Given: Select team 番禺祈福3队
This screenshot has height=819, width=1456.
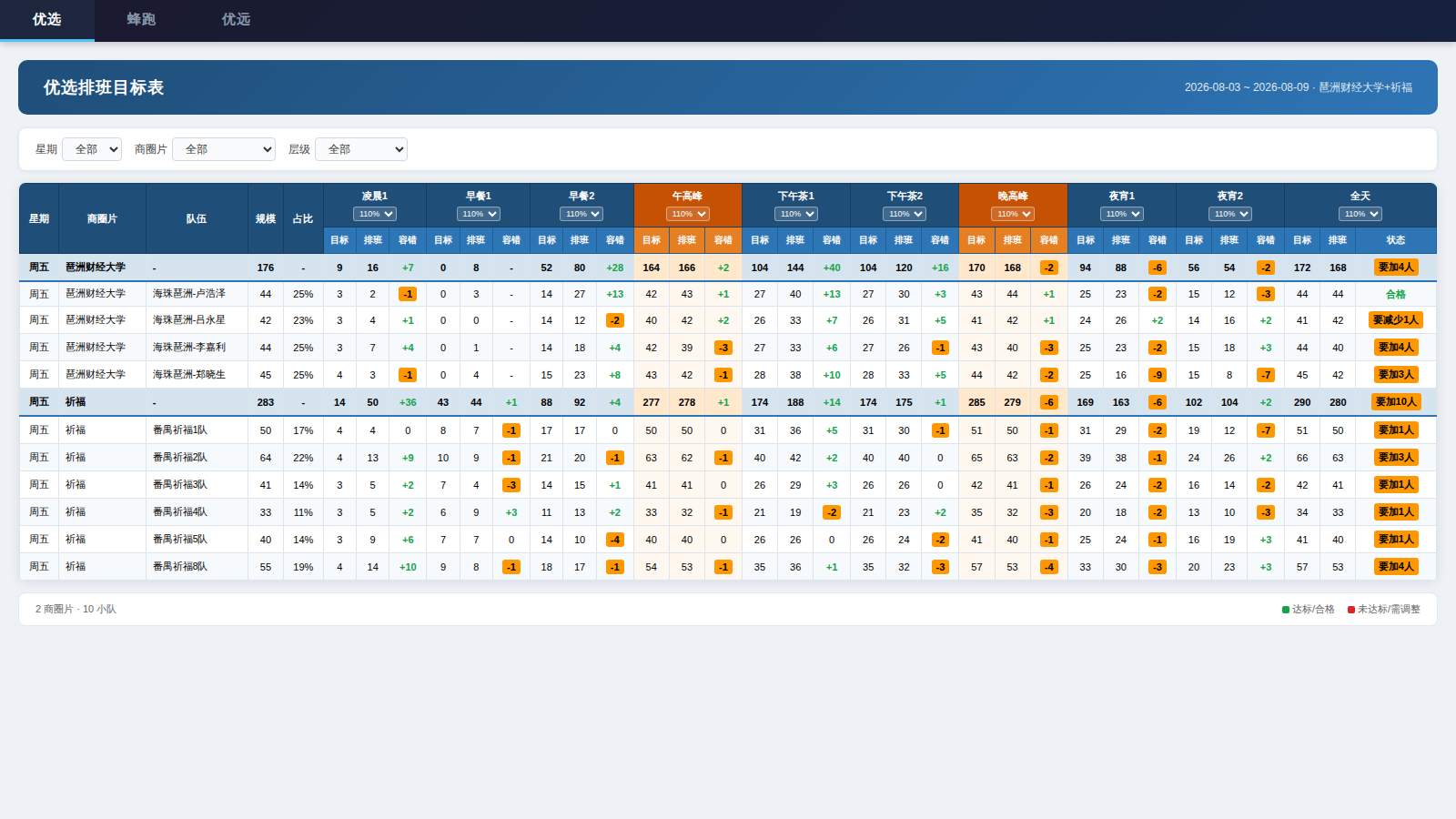Looking at the screenshot, I should pyautogui.click(x=180, y=485).
